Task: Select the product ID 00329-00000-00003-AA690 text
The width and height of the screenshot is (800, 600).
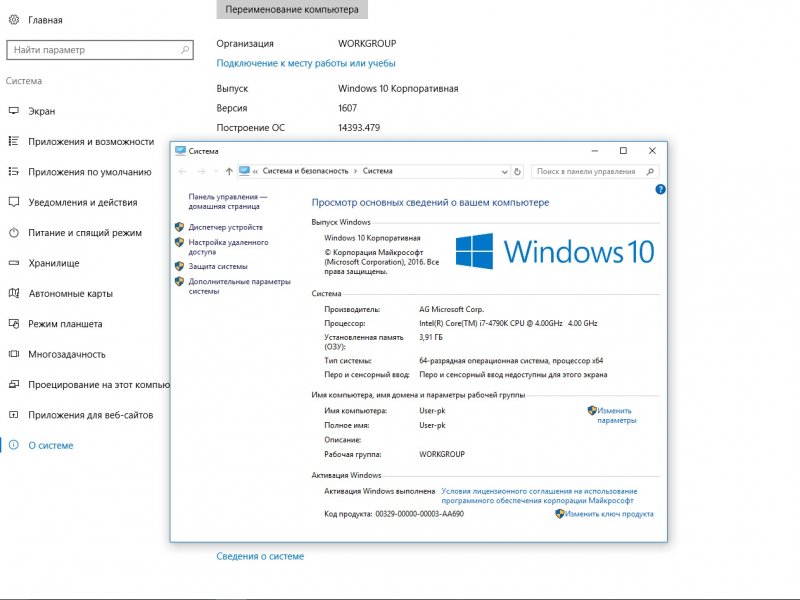Action: (420, 514)
